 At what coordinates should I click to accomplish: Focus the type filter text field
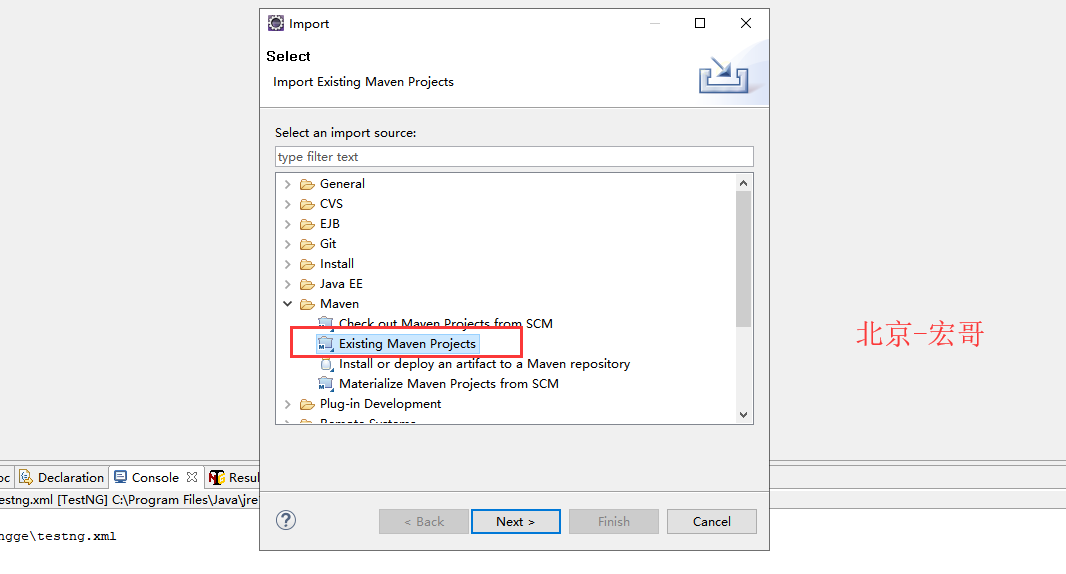click(514, 156)
